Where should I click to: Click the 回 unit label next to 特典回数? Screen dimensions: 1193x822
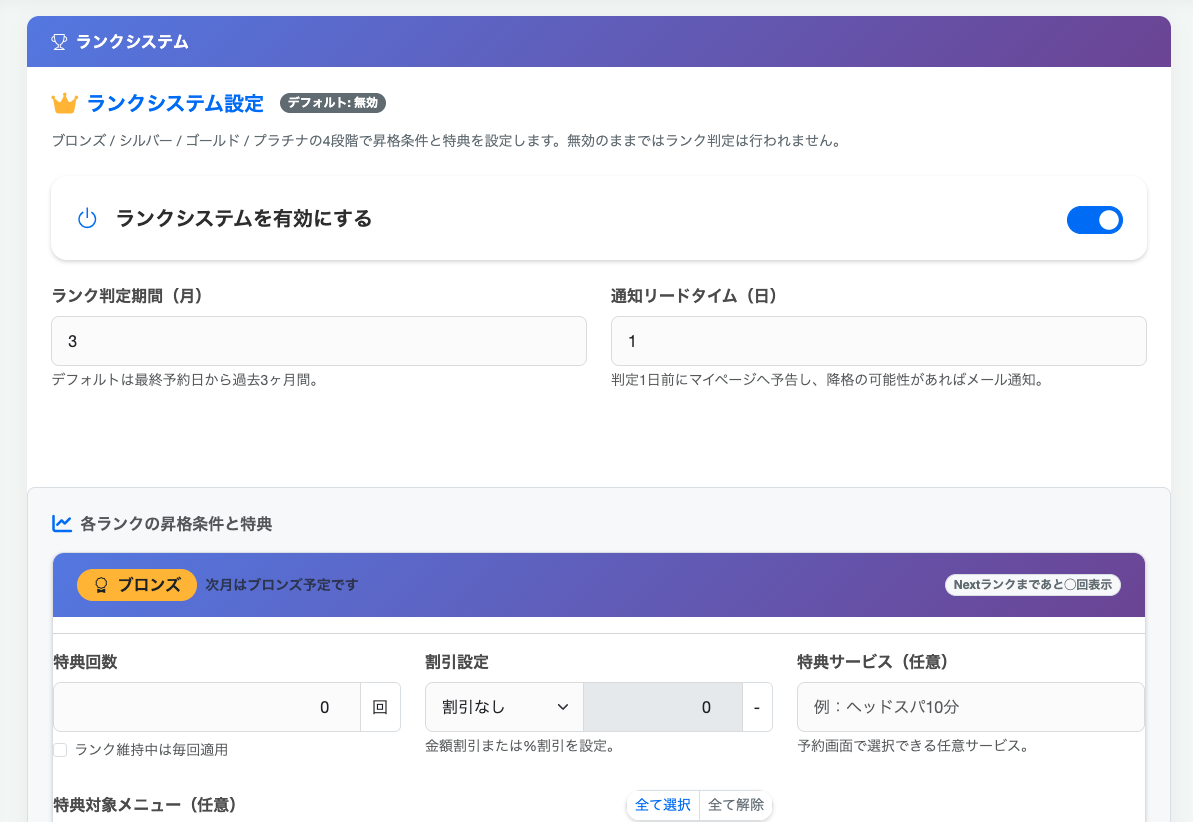[x=381, y=707]
